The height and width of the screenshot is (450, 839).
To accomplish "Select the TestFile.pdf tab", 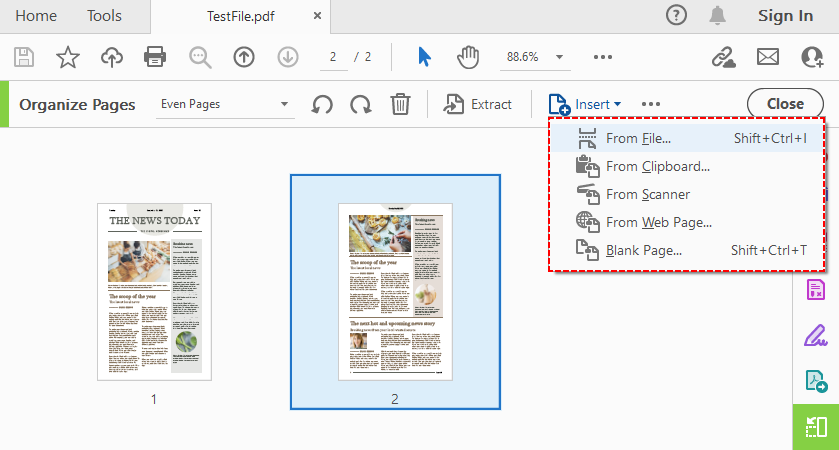I will click(x=241, y=17).
